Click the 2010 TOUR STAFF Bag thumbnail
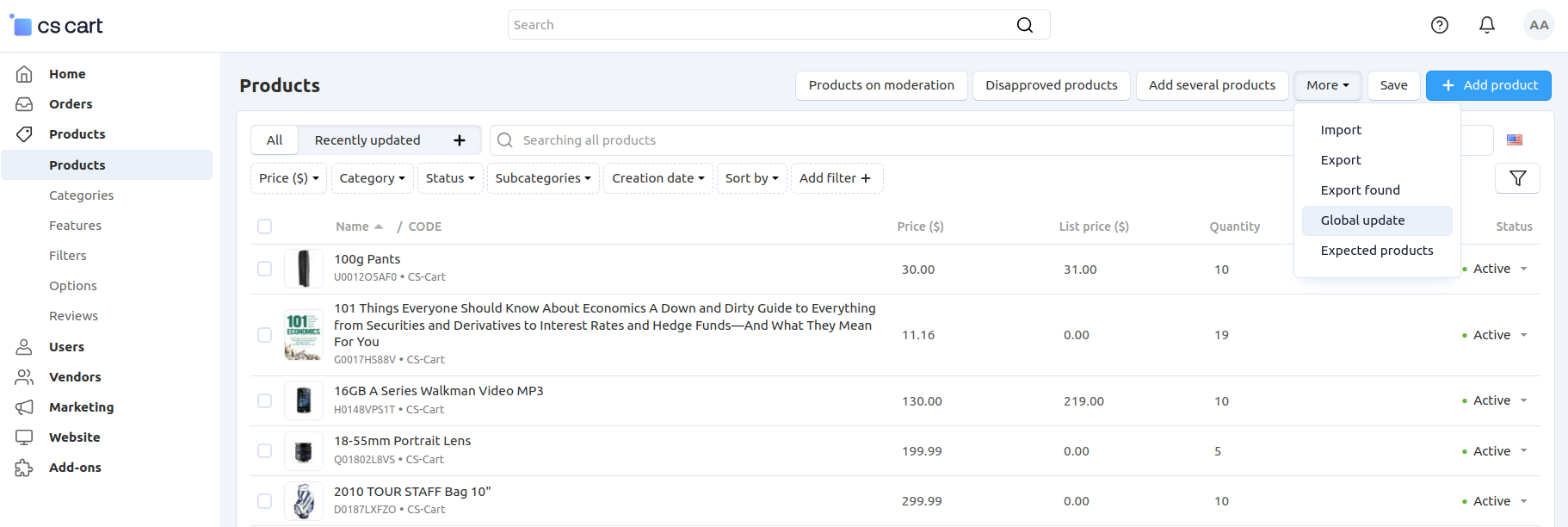Image resolution: width=1568 pixels, height=527 pixels. click(304, 500)
